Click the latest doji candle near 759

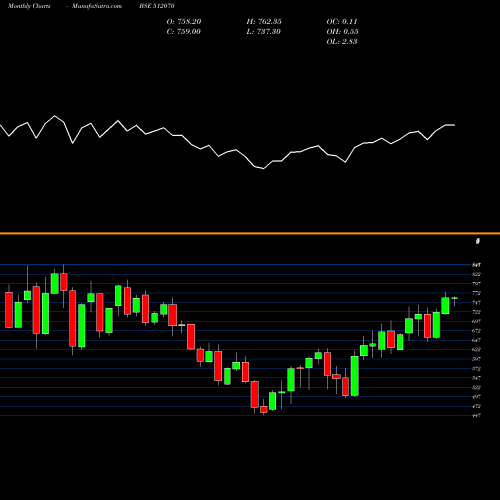pos(455,299)
